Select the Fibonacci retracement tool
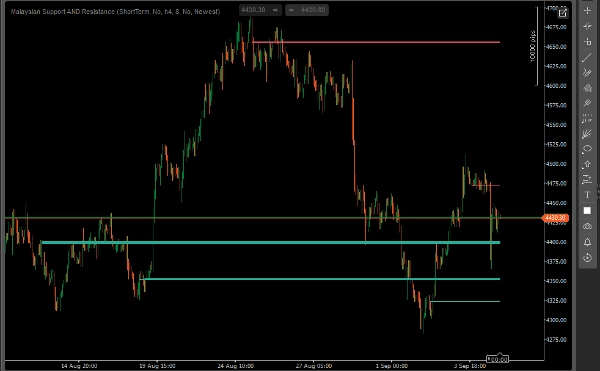 tap(587, 118)
